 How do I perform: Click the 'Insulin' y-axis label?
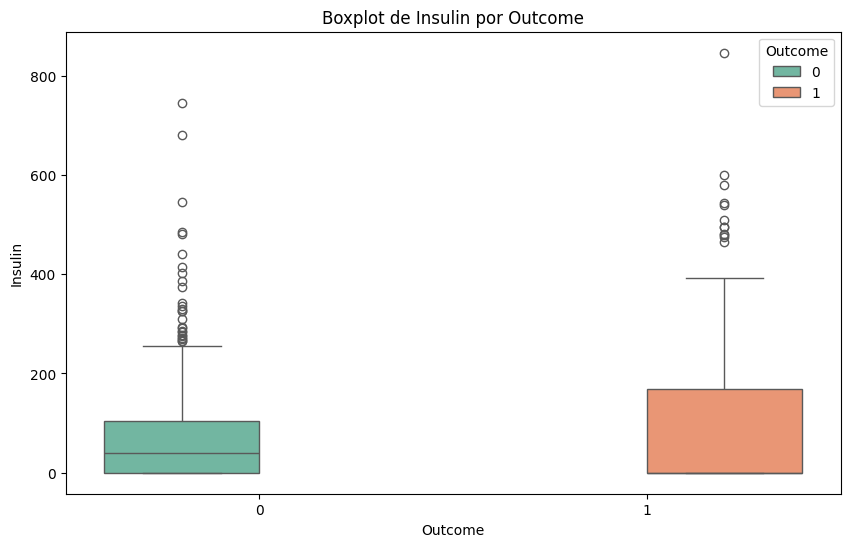pos(17,264)
